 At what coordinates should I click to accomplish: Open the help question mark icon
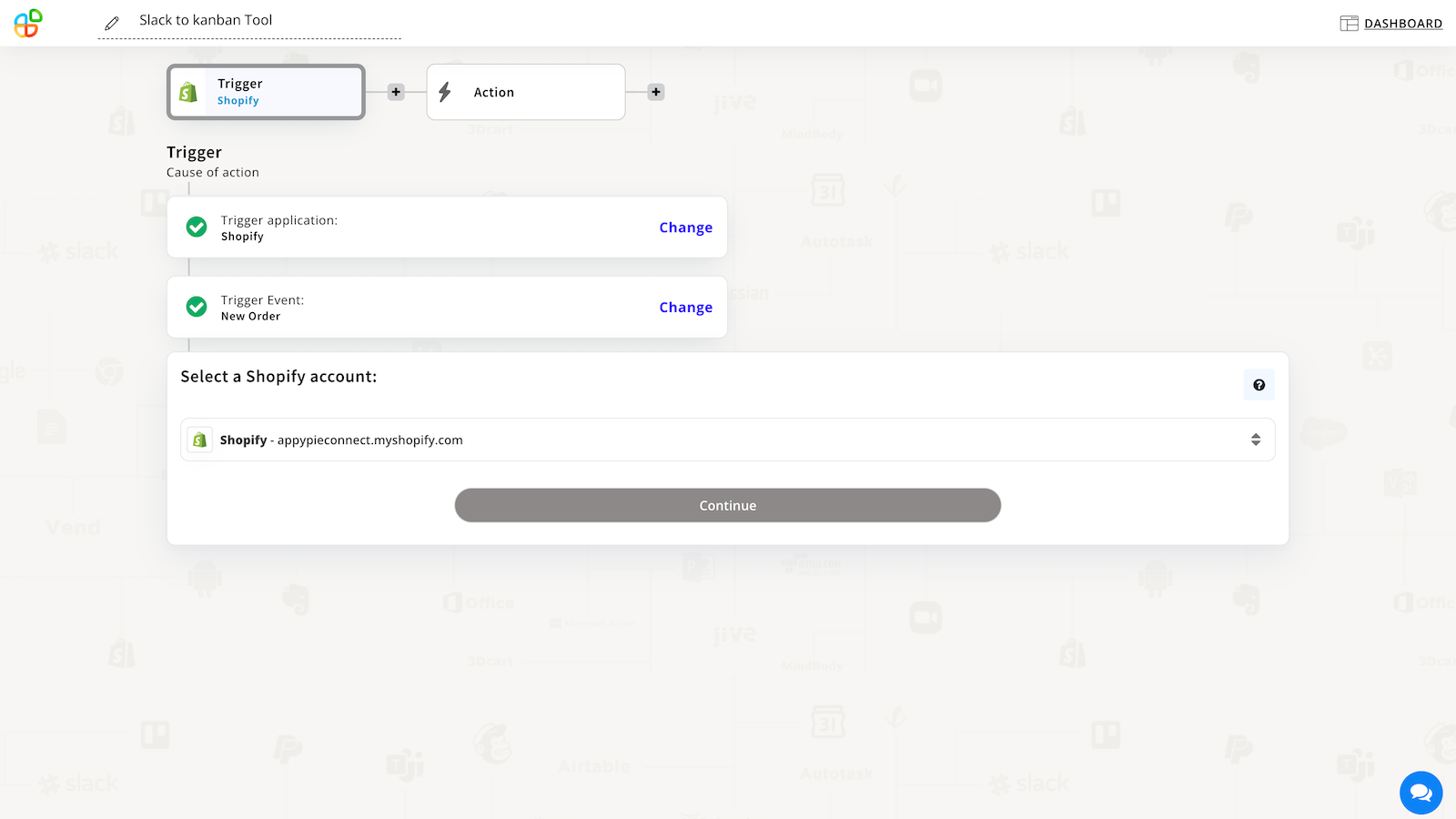click(x=1259, y=385)
